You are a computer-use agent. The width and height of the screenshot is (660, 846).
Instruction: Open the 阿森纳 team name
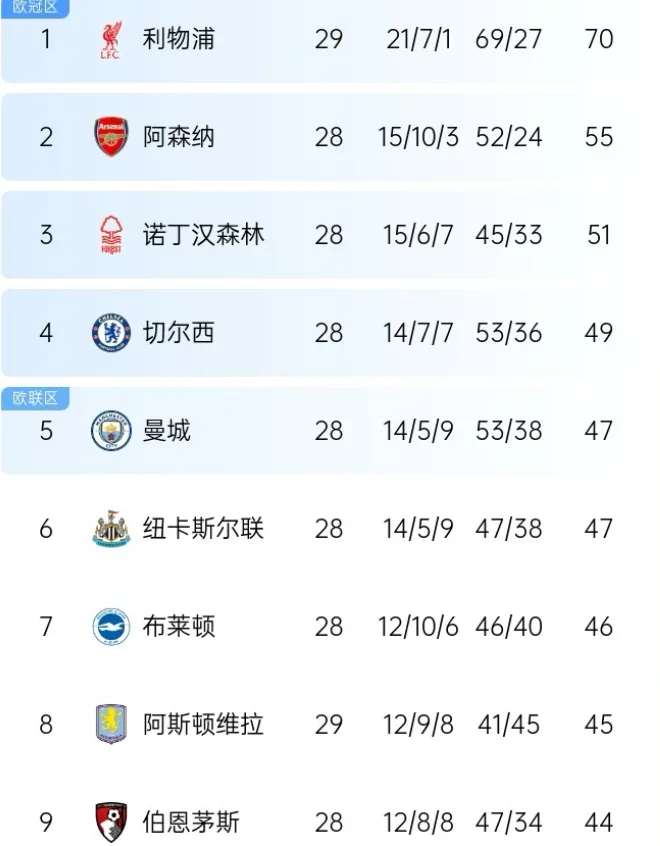179,137
